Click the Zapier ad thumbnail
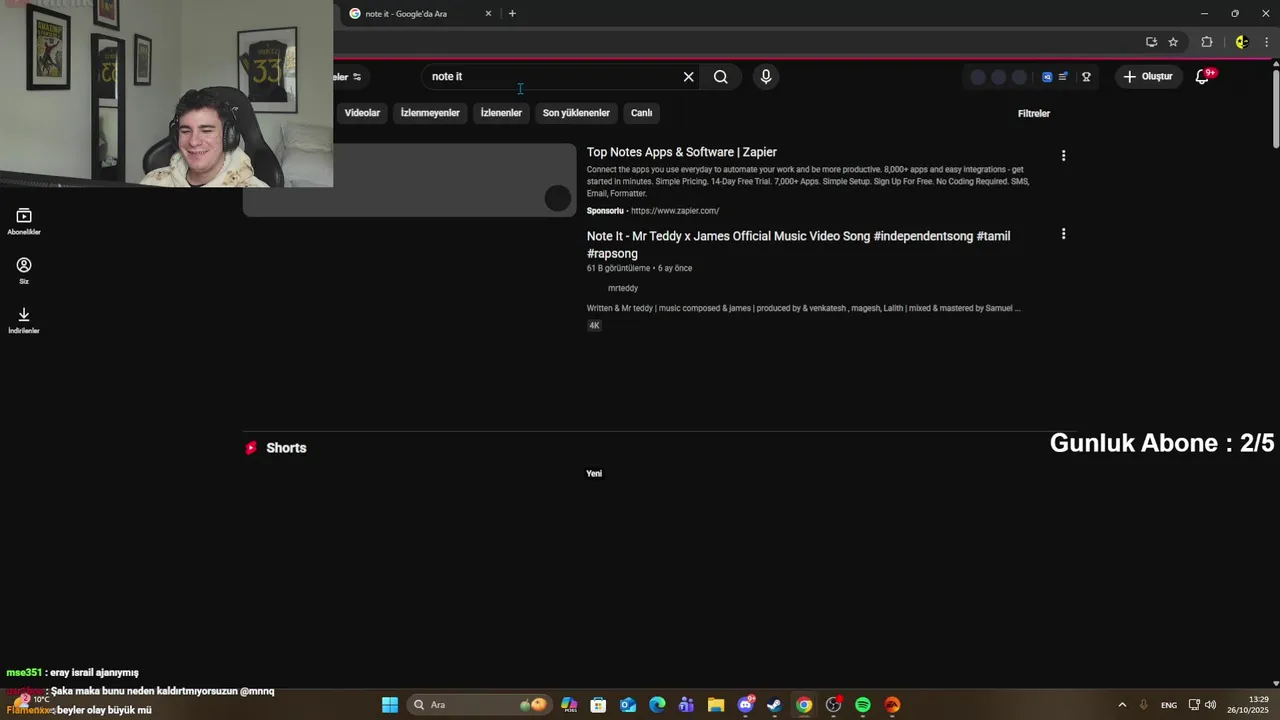 coord(410,180)
